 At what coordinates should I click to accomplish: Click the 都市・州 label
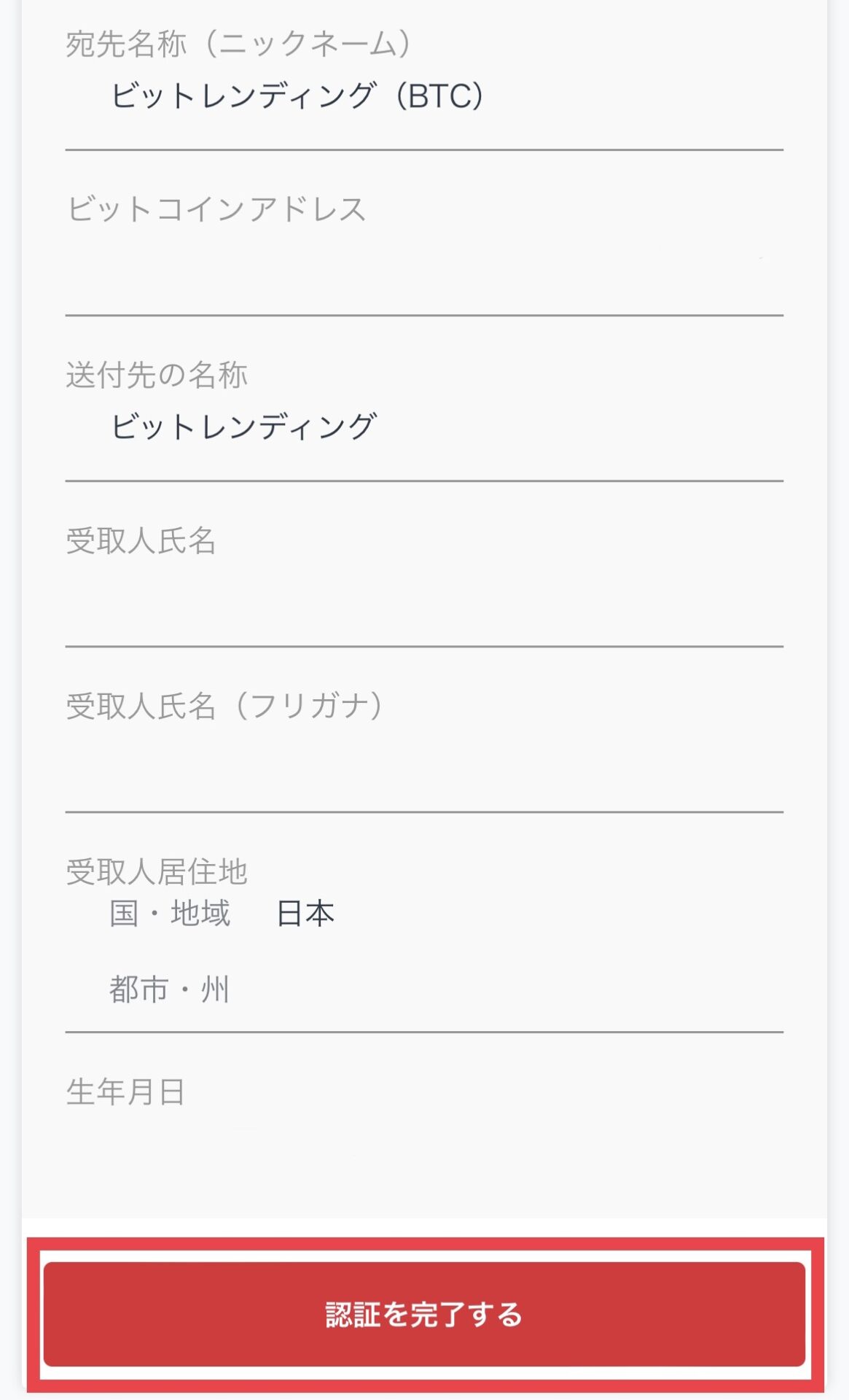170,989
